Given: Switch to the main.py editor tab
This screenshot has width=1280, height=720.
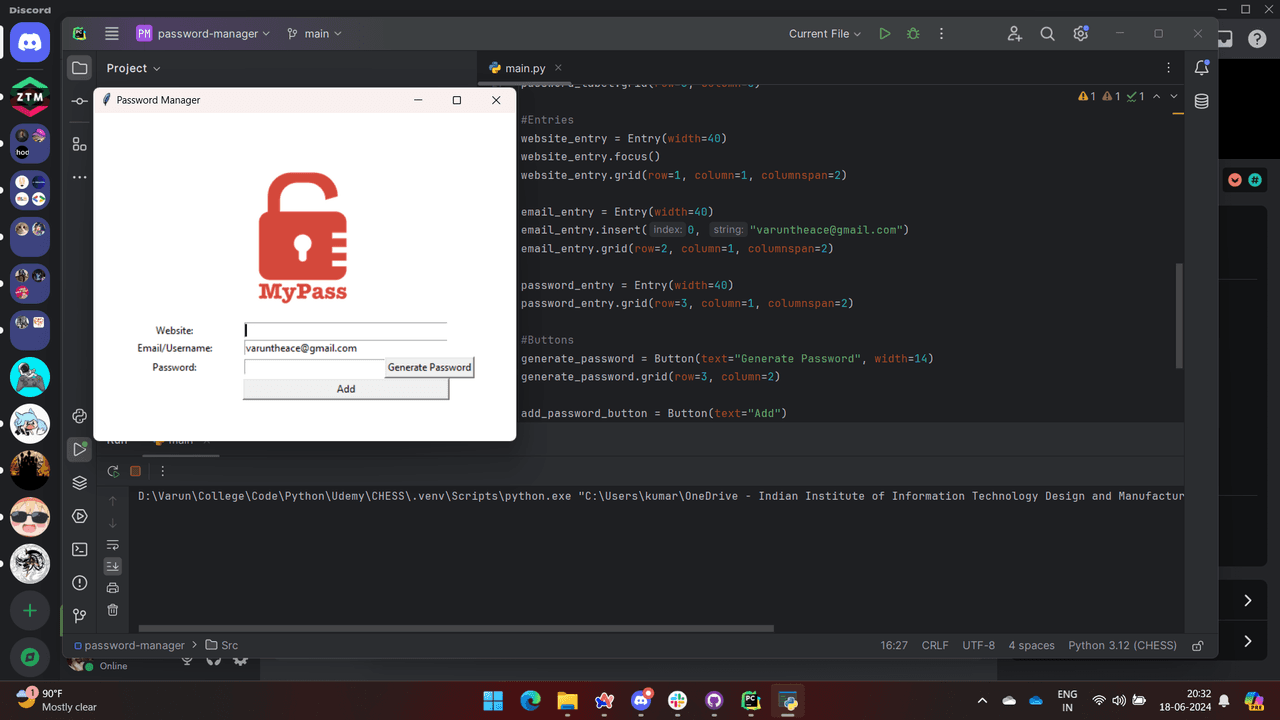Looking at the screenshot, I should [518, 68].
